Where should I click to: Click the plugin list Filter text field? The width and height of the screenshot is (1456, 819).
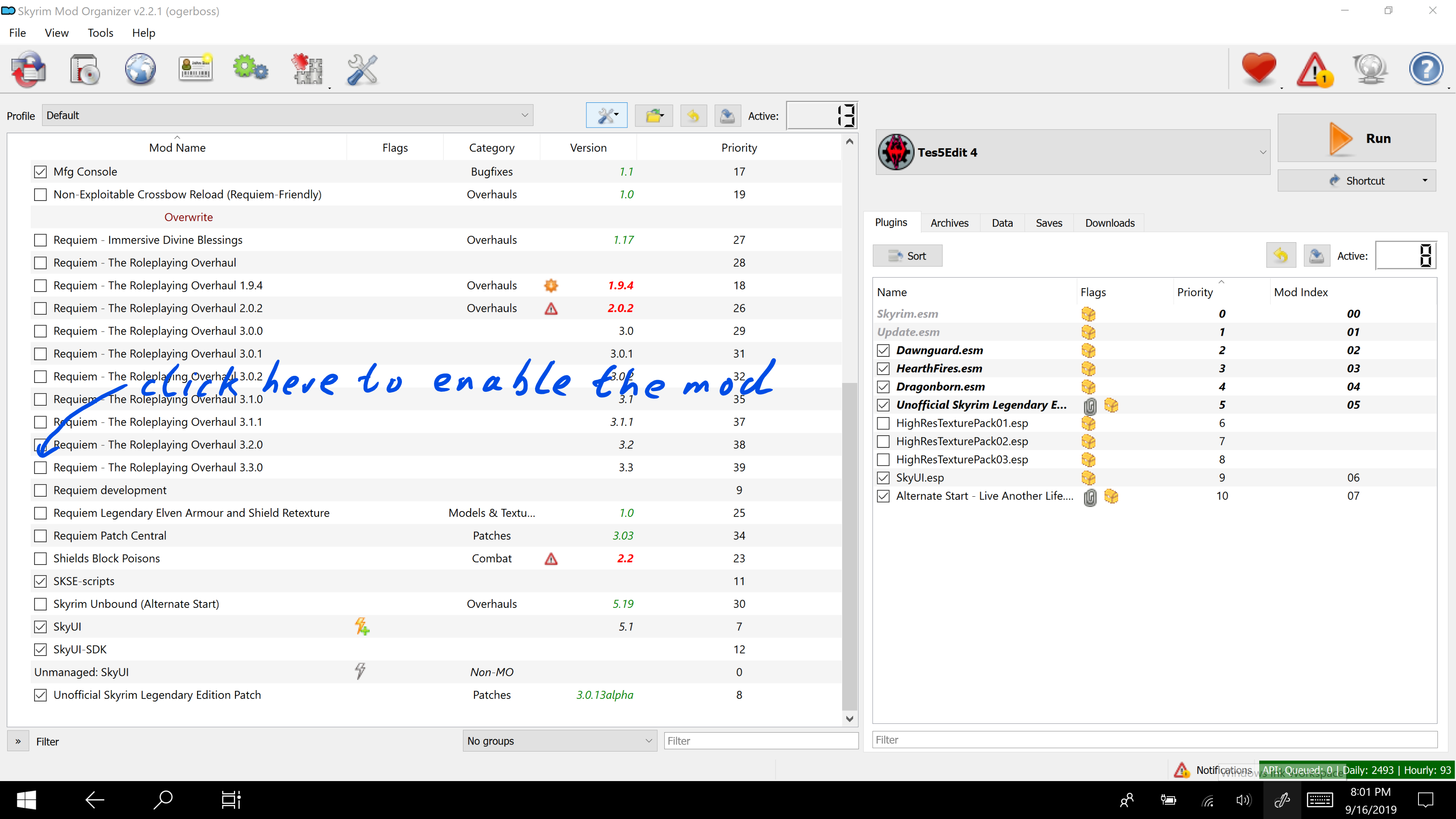coord(1155,739)
